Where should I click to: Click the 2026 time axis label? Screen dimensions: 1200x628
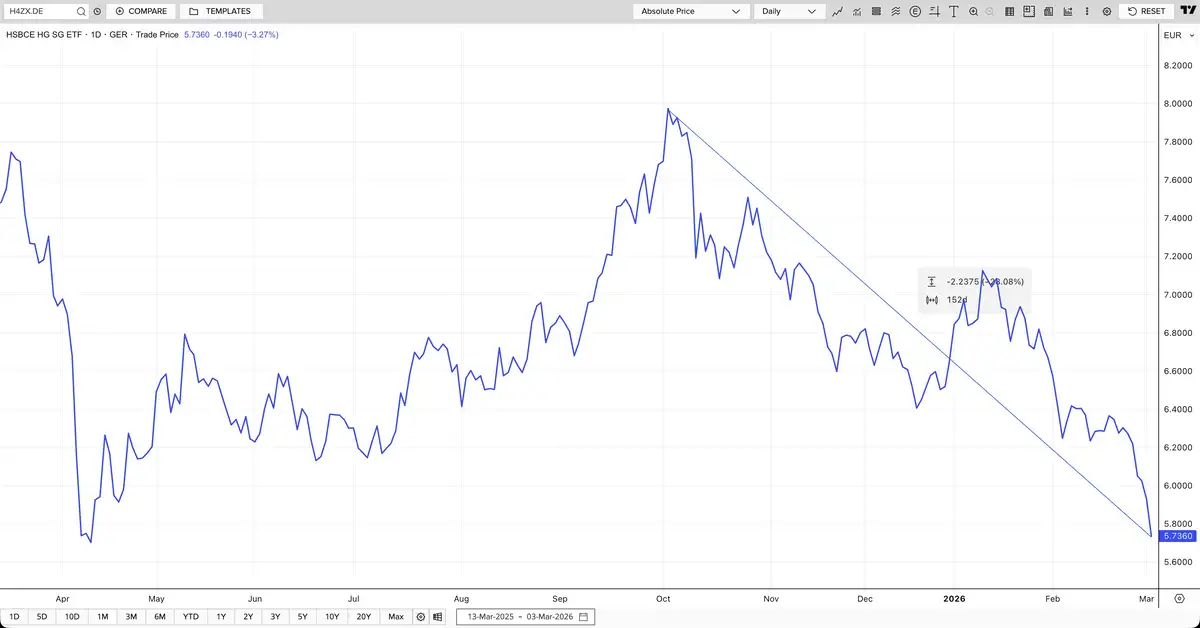(956, 598)
